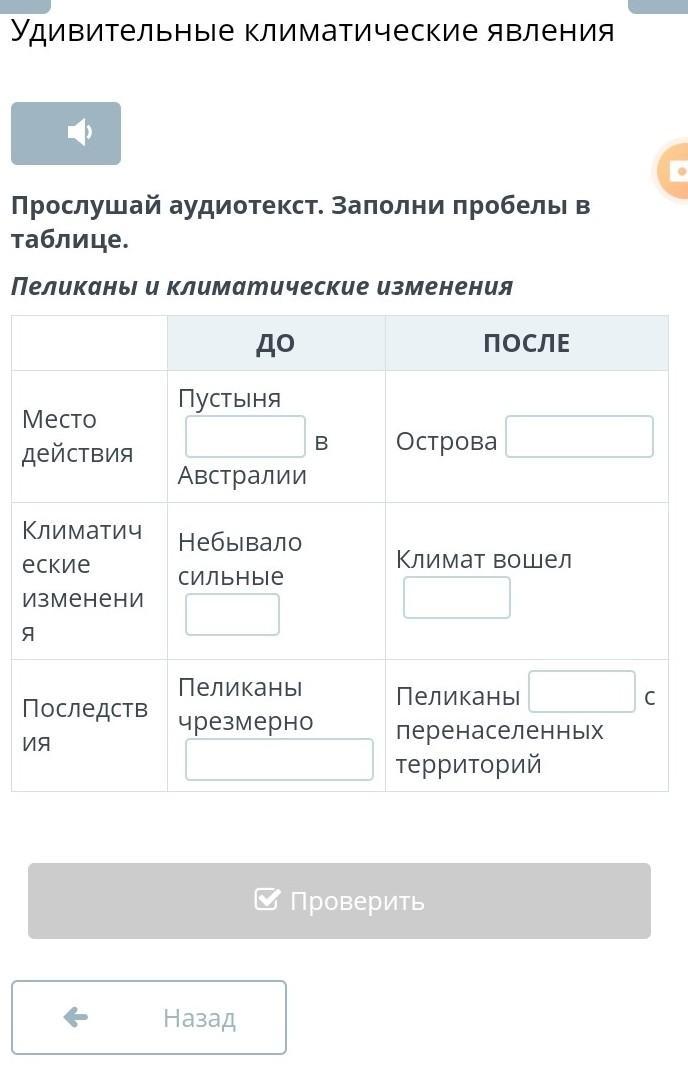Go back with the Назад button
This screenshot has height=1074, width=688.
pos(149,1018)
